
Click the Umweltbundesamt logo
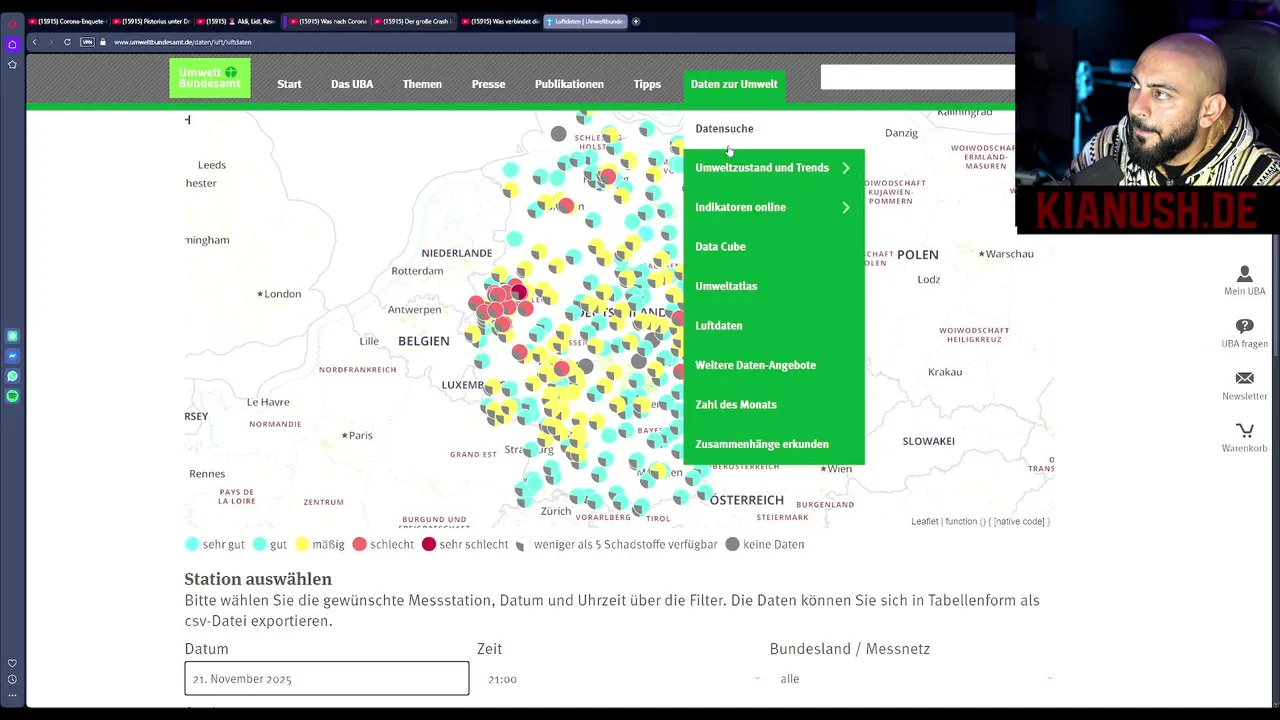click(210, 78)
